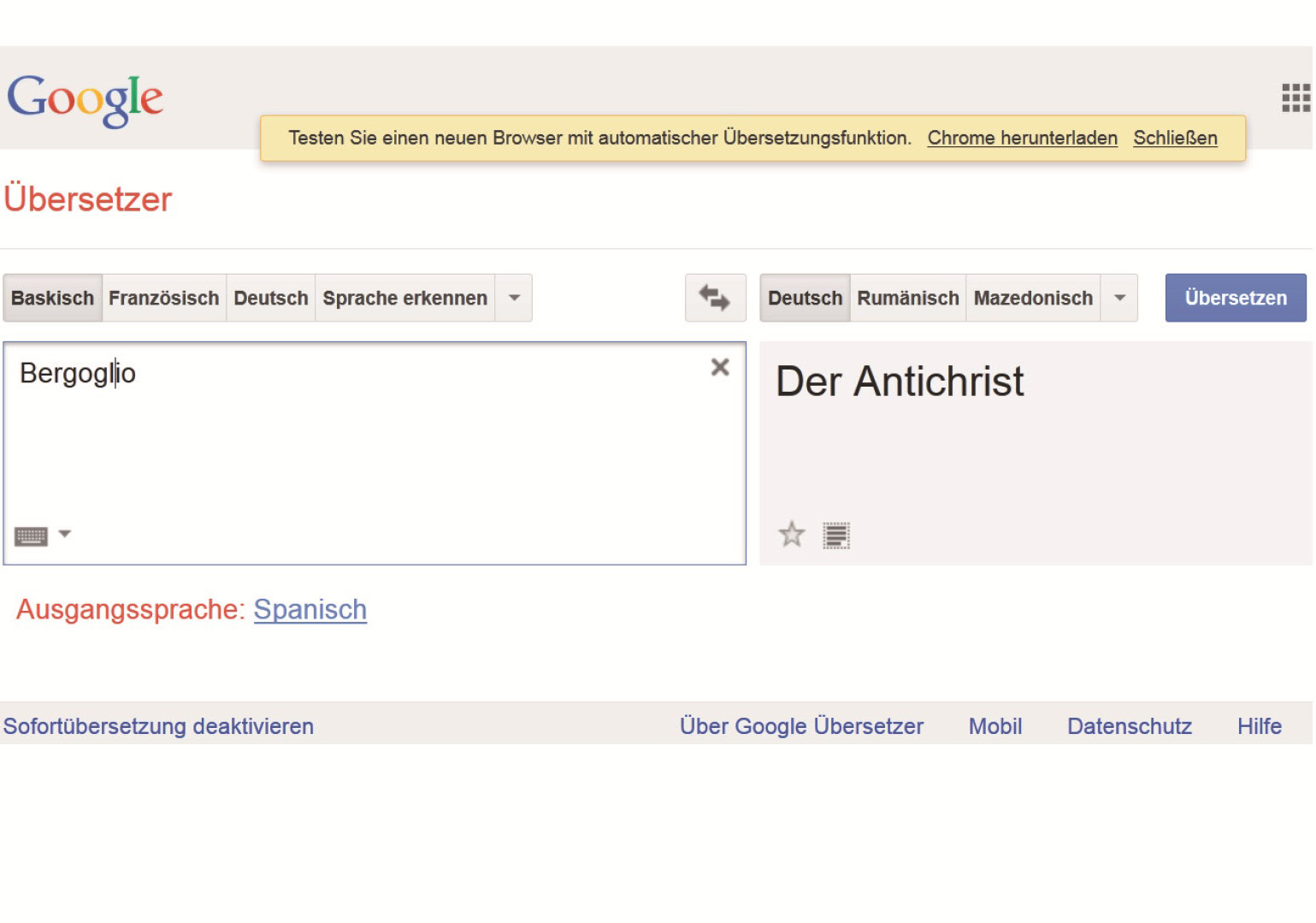Open the Google apps grid
1316x923 pixels.
1295,98
